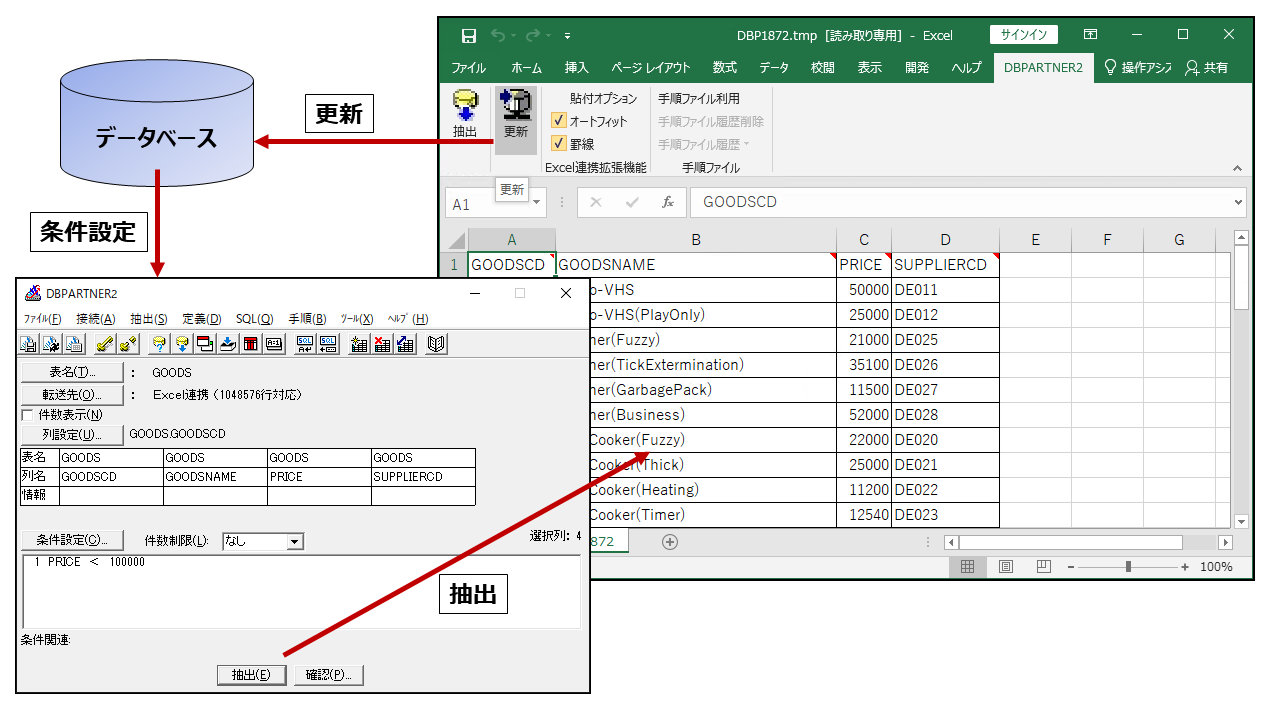Click the yellow key connect icon in DBPARTNER2
Screen dimensions: 1280x720
point(104,344)
